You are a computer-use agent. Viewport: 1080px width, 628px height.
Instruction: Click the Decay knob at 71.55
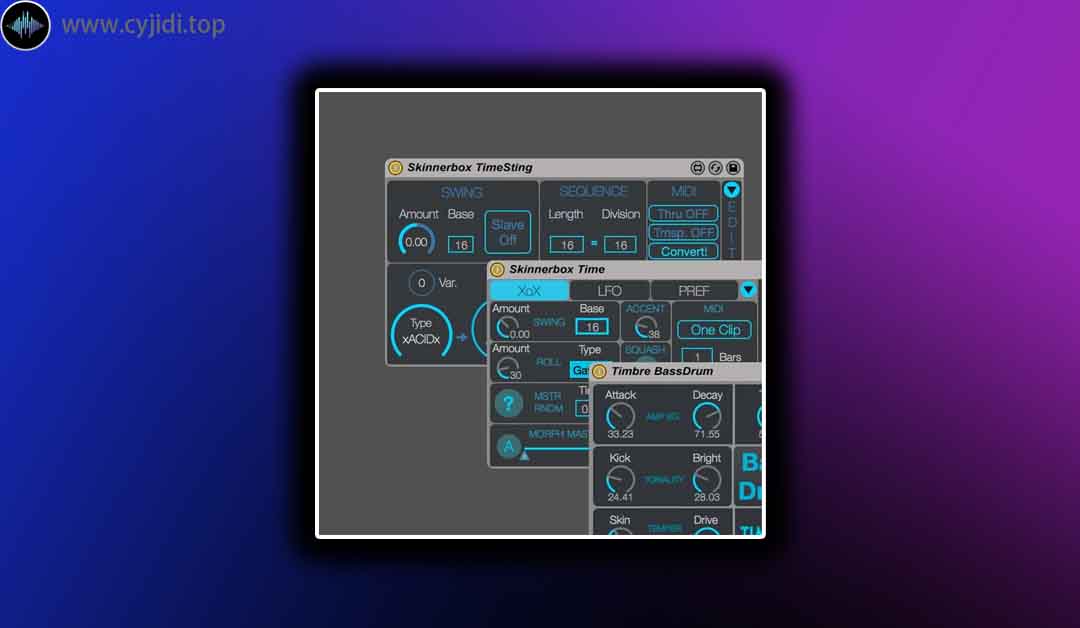[x=707, y=417]
